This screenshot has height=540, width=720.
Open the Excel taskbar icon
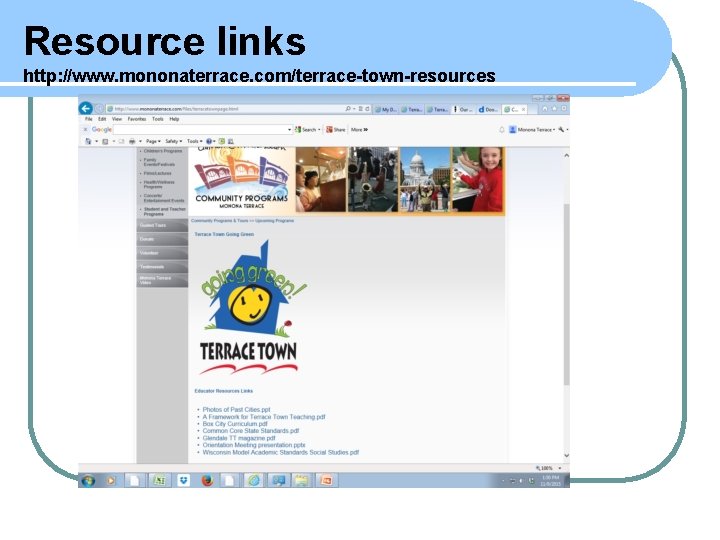(x=159, y=480)
